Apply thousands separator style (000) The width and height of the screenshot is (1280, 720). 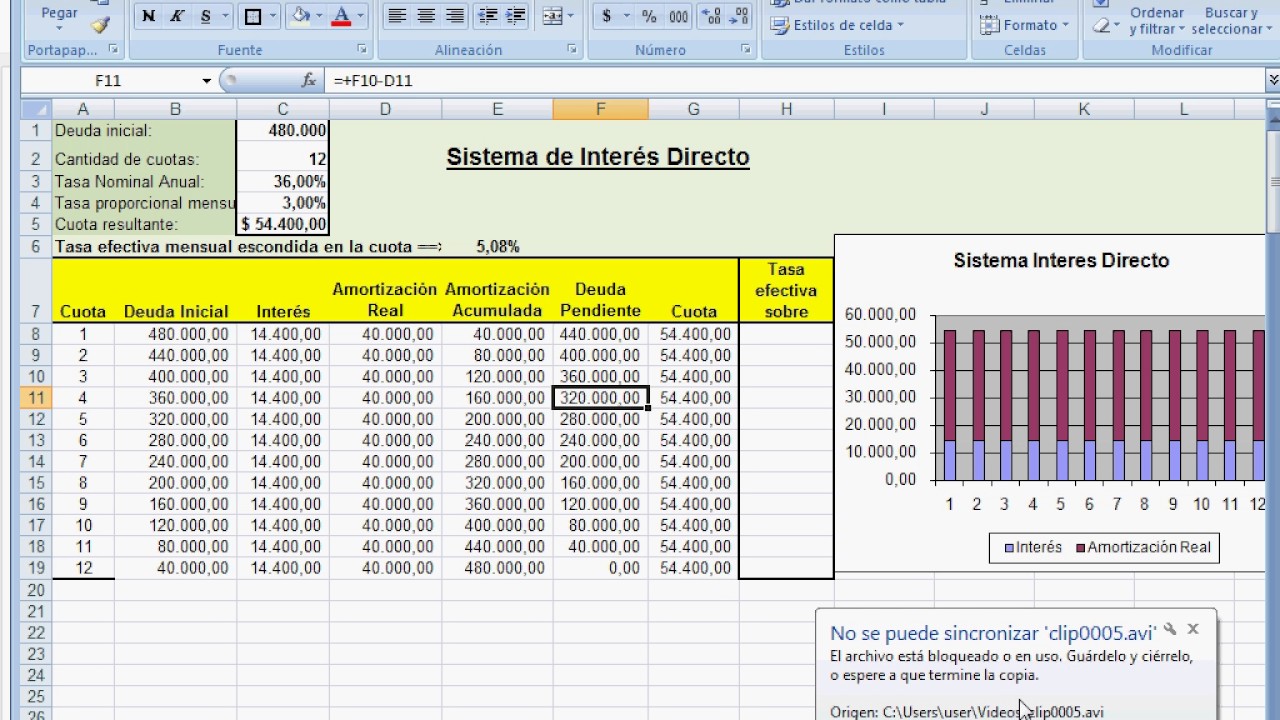pos(678,16)
